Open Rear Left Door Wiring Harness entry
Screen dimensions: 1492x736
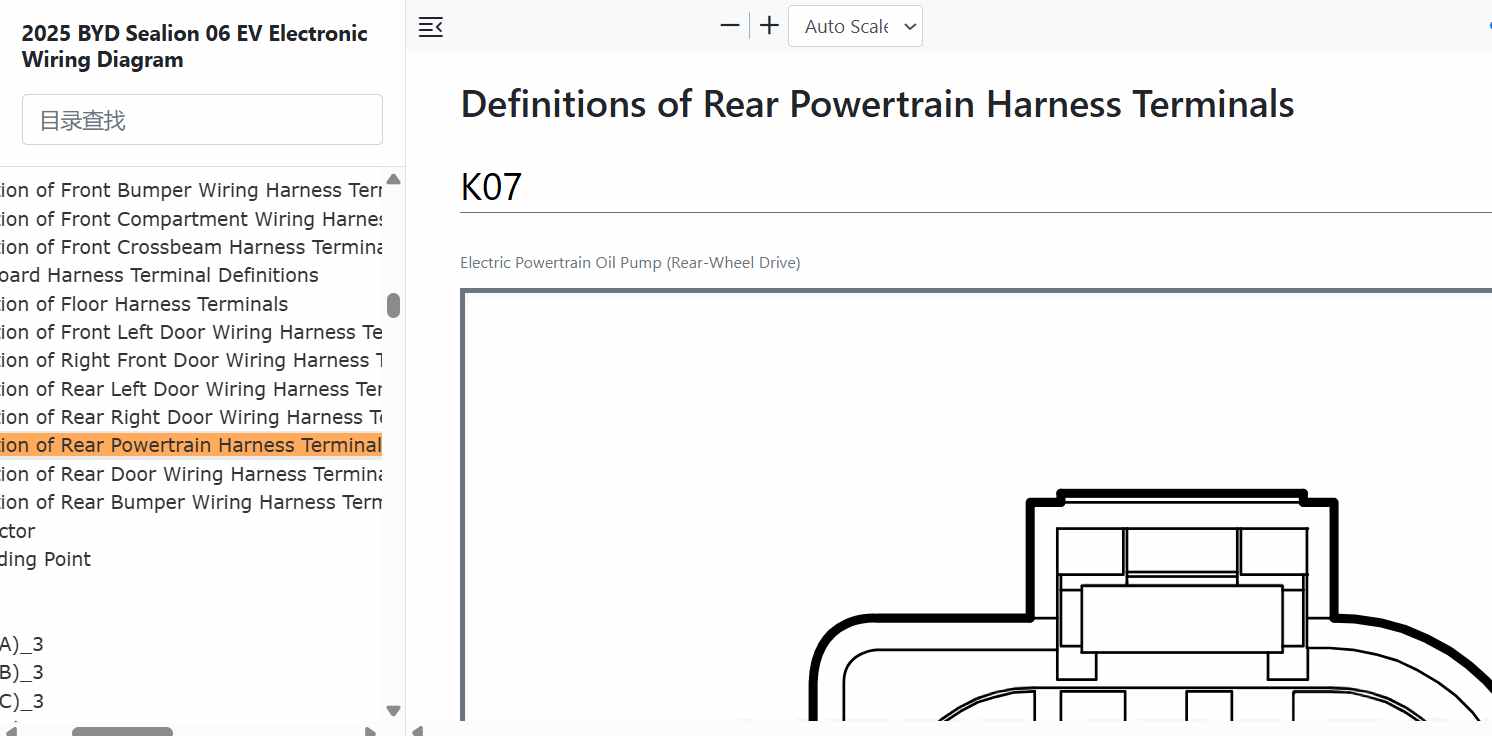coord(191,389)
